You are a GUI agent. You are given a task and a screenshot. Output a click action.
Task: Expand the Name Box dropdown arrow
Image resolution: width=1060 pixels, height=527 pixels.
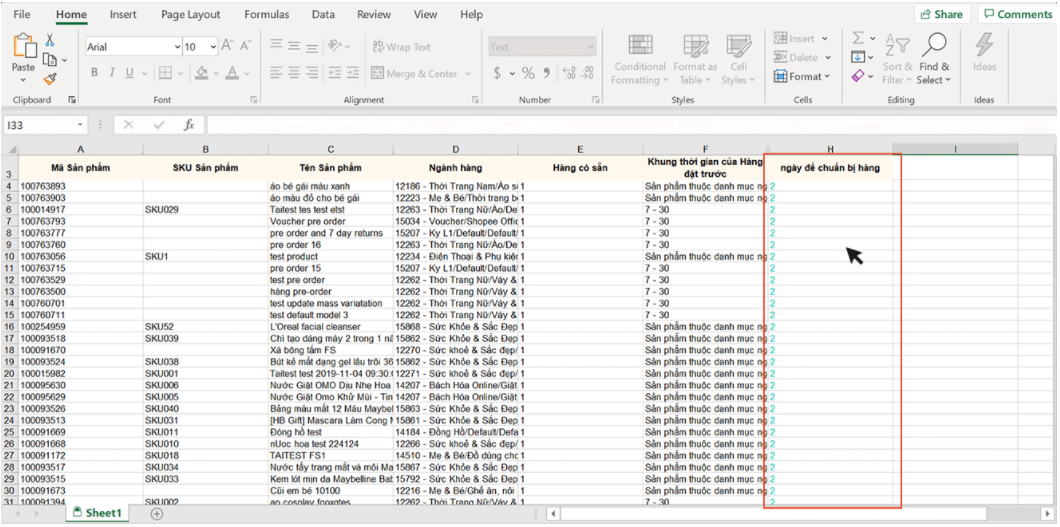(81, 125)
